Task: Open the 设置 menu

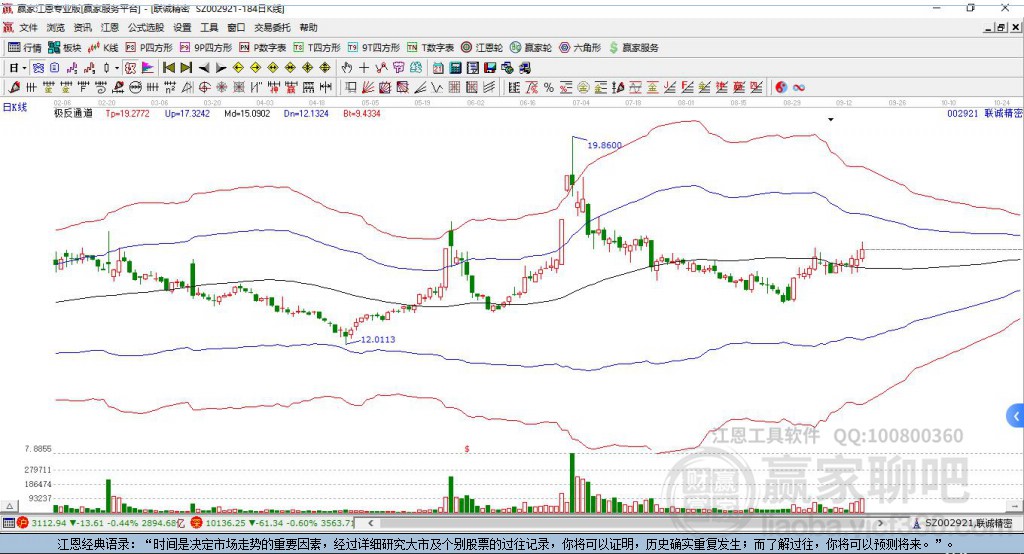Action: (182, 27)
